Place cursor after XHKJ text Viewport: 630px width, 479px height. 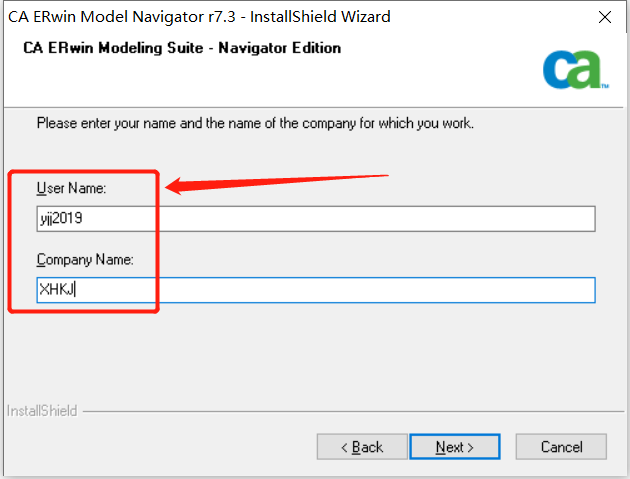coord(75,289)
